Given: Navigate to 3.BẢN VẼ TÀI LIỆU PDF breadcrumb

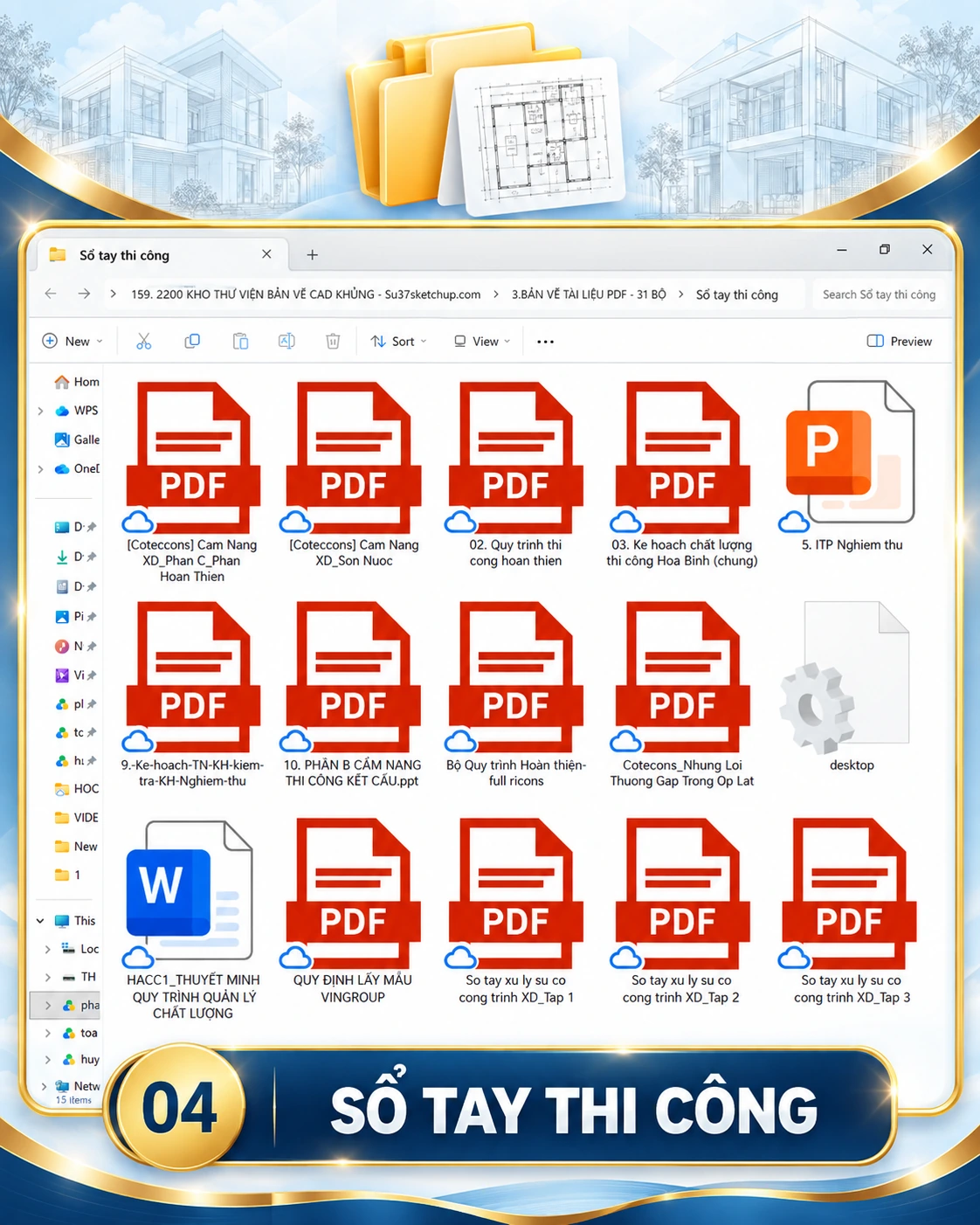Looking at the screenshot, I should pyautogui.click(x=589, y=294).
